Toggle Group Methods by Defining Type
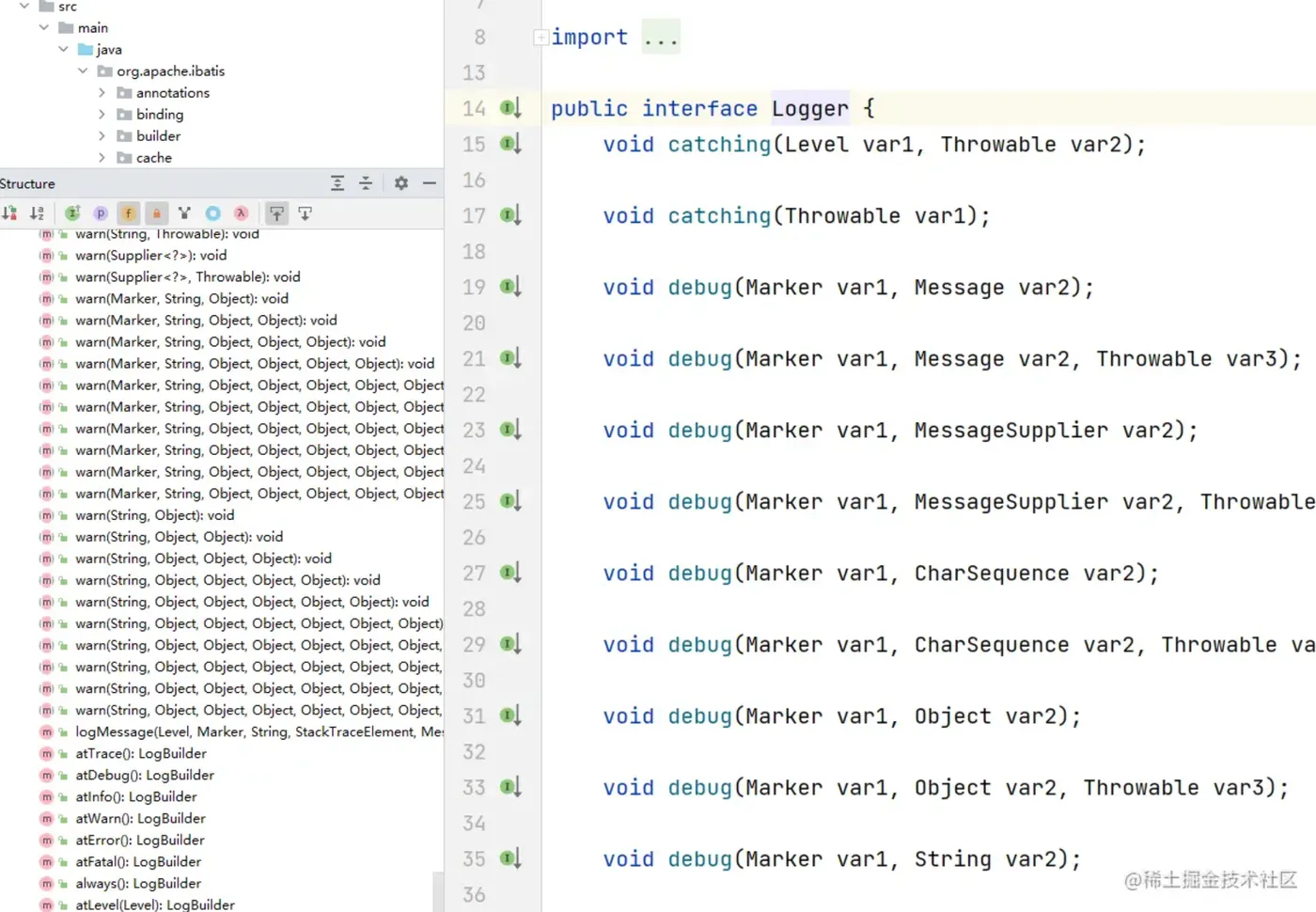This screenshot has width=1316, height=912. [72, 213]
